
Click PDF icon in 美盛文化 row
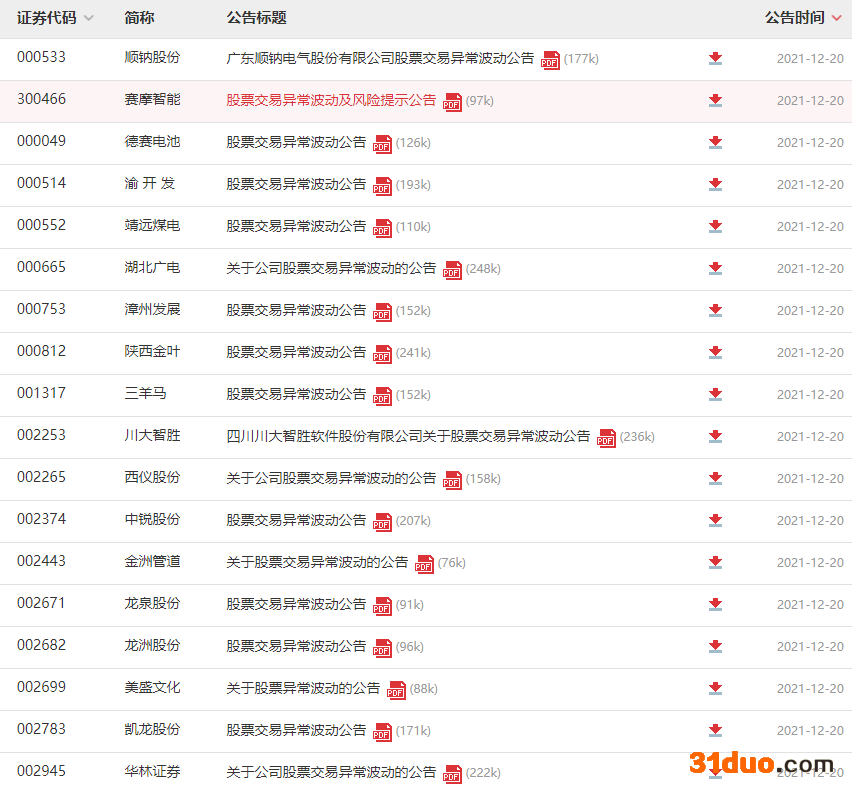point(396,689)
